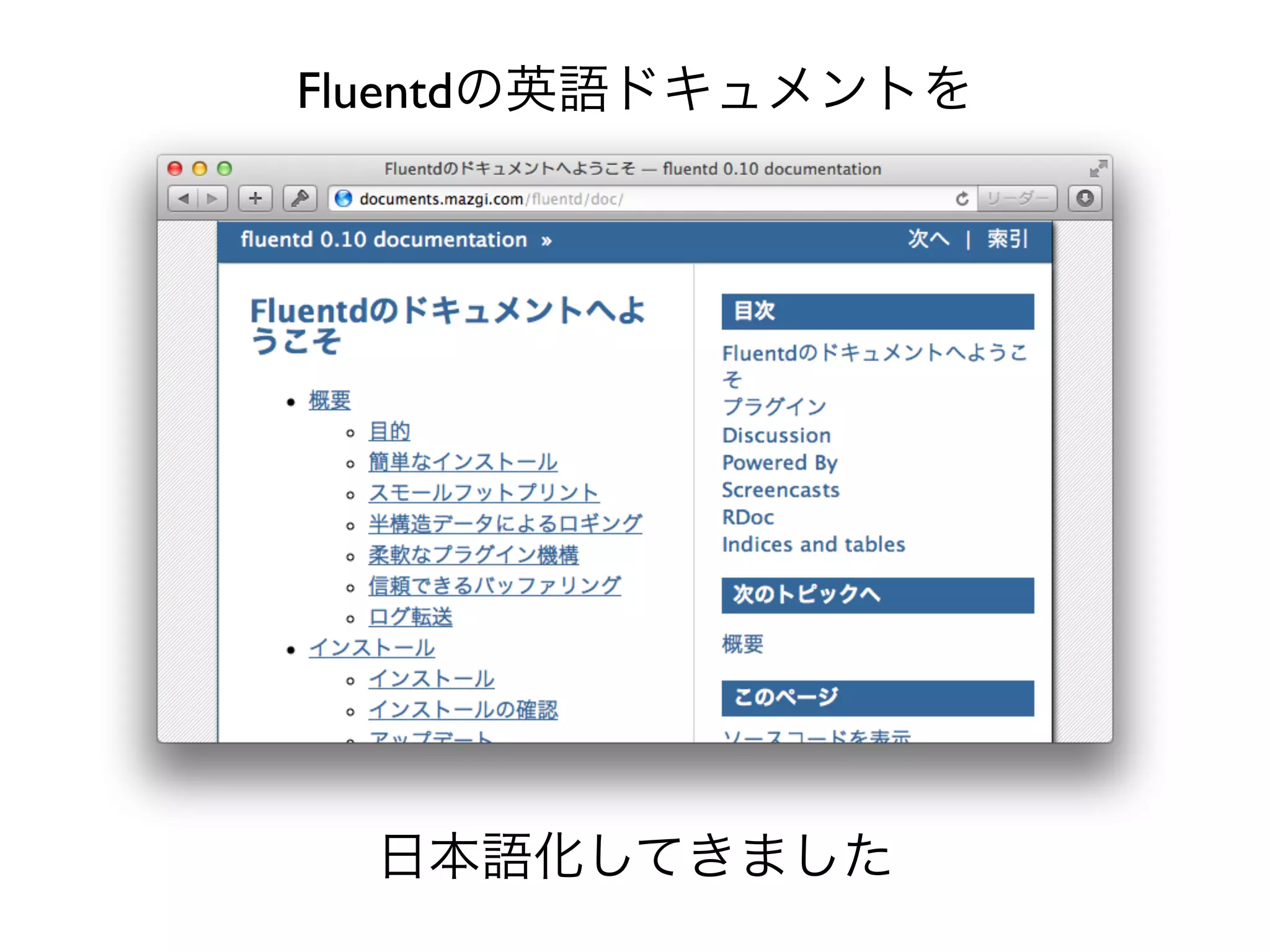Open the Discussion sidebar link
The height and width of the screenshot is (952, 1270).
pos(776,435)
